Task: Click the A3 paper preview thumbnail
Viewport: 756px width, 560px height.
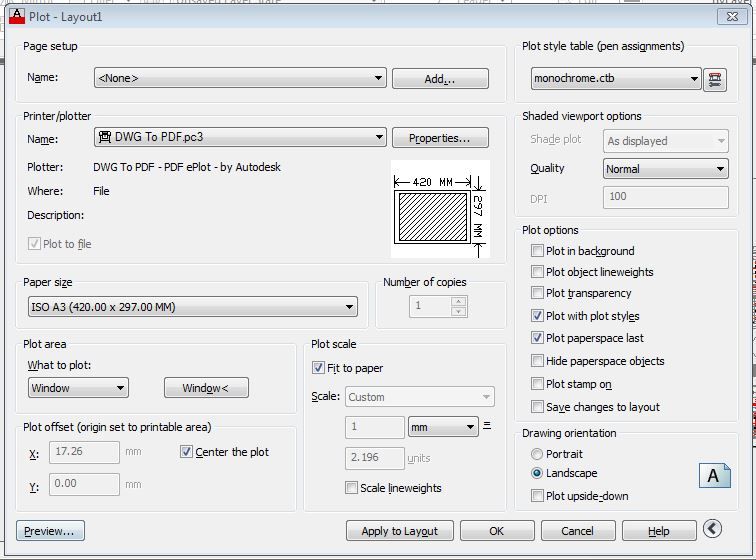Action: pos(440,209)
